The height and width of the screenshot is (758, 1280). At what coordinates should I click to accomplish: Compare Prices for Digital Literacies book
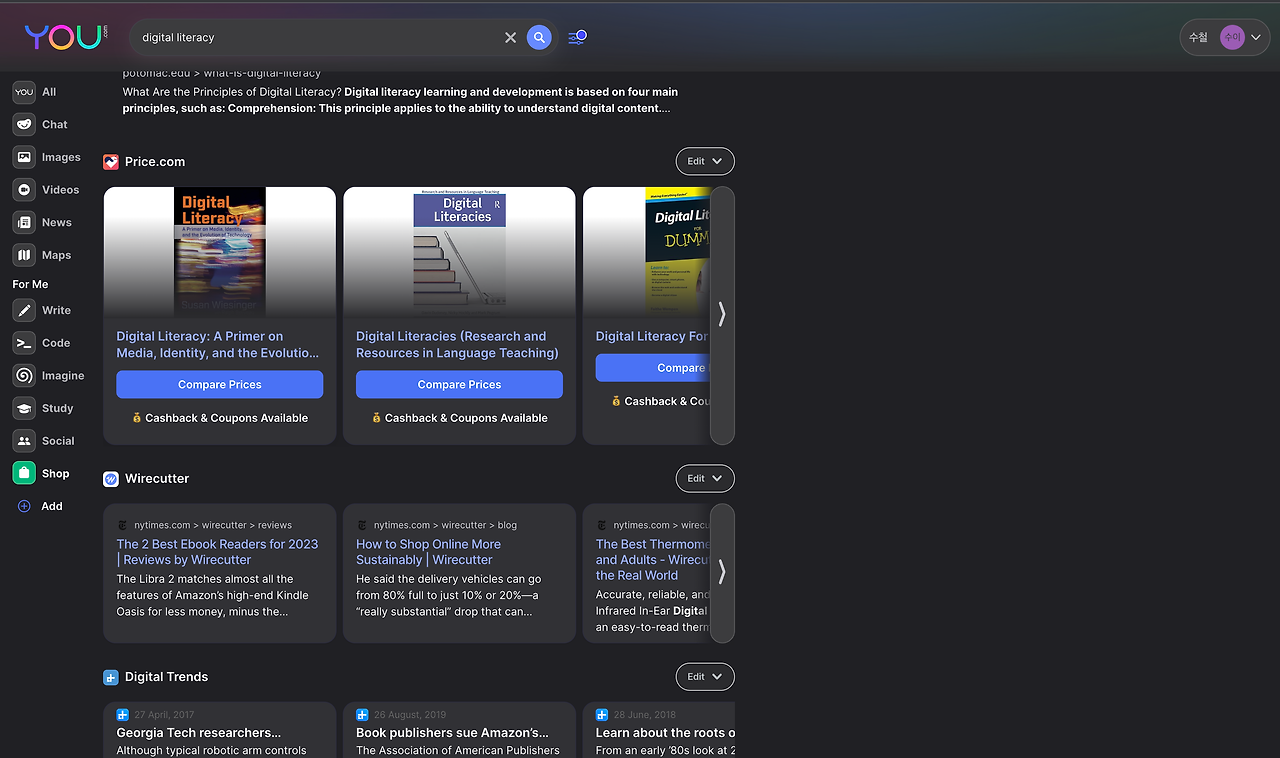[x=460, y=384]
